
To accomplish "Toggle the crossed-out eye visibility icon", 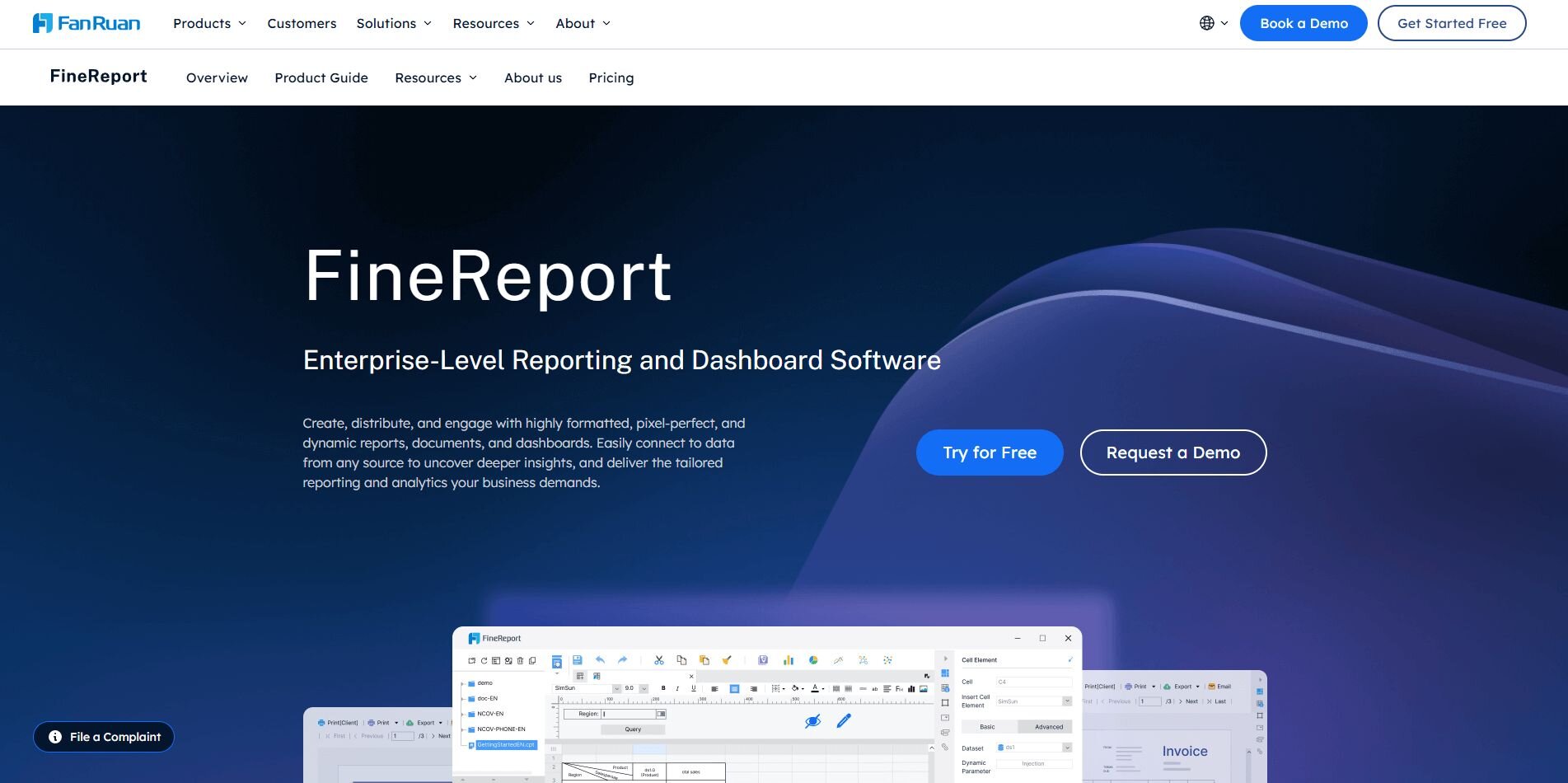I will tap(812, 721).
